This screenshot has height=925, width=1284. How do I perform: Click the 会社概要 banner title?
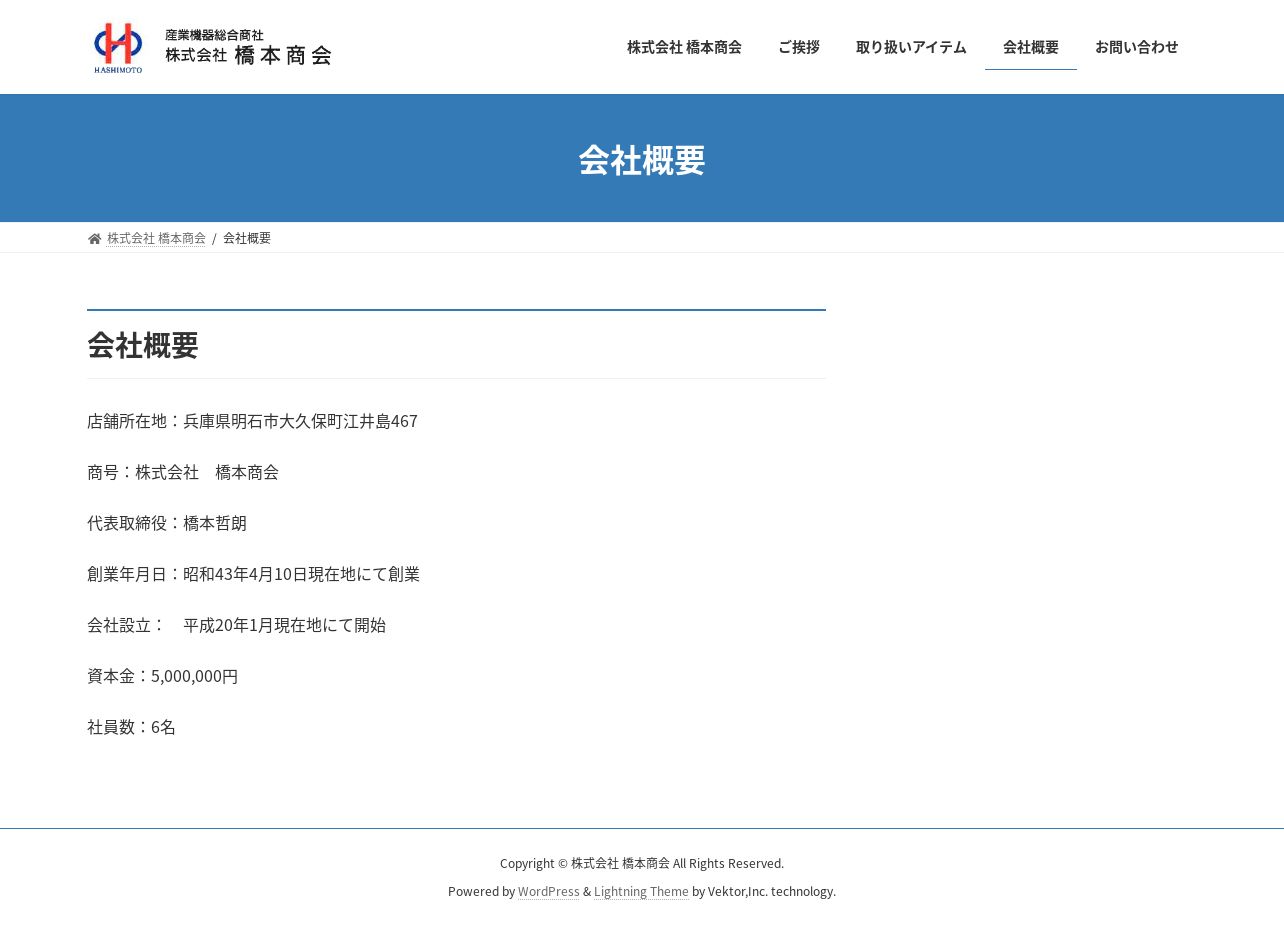pos(642,160)
